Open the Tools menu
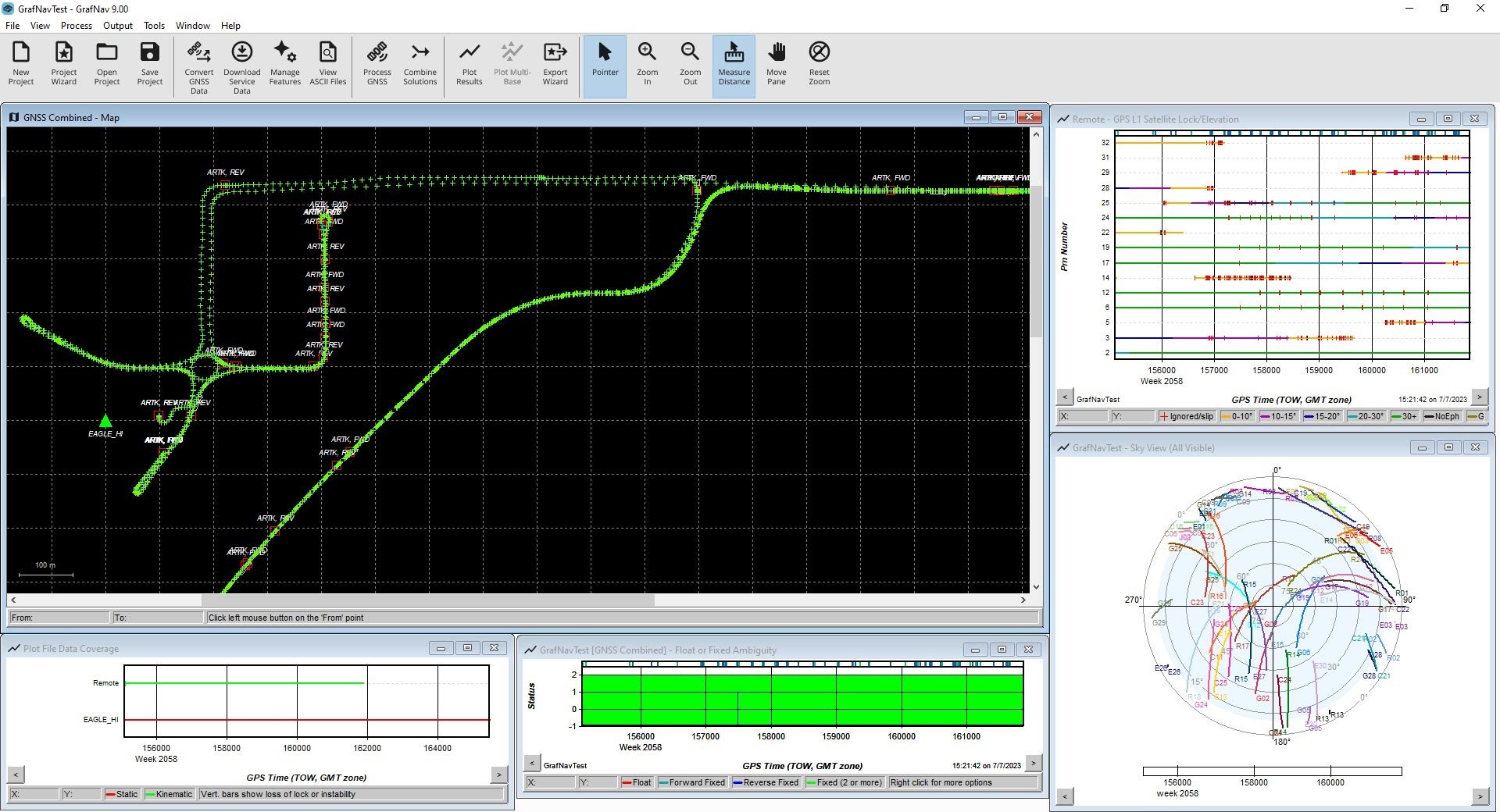This screenshot has width=1500, height=812. (154, 26)
